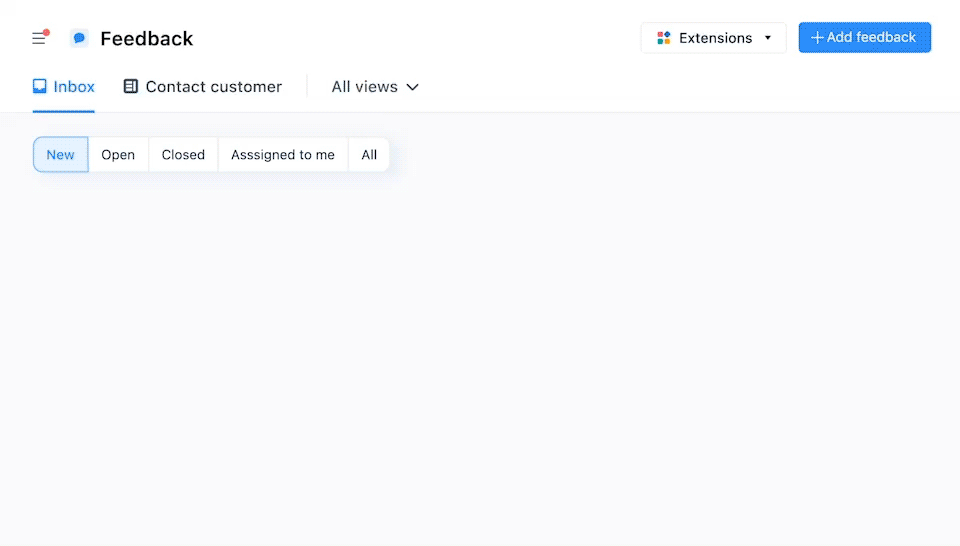Select the New filter segment
Screen dimensions: 960x546
(60, 155)
